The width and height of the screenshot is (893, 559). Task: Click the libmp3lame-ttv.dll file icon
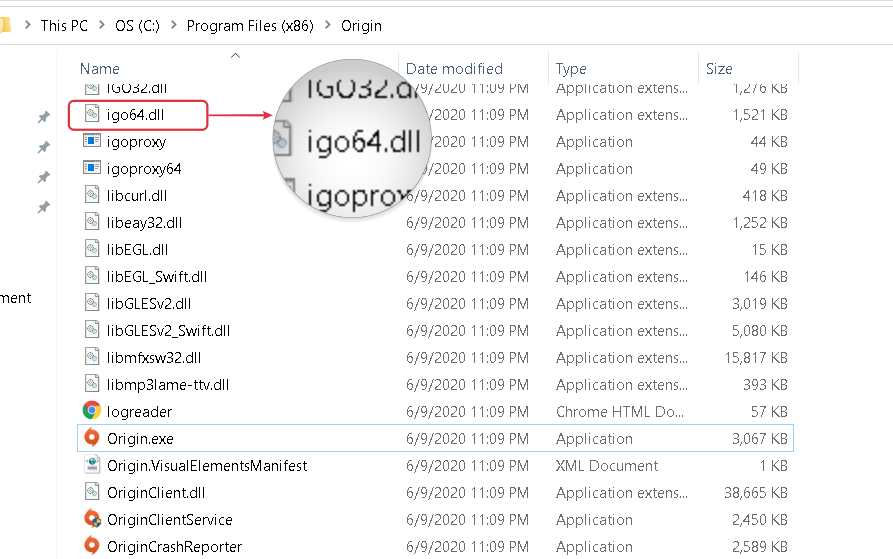coord(92,384)
